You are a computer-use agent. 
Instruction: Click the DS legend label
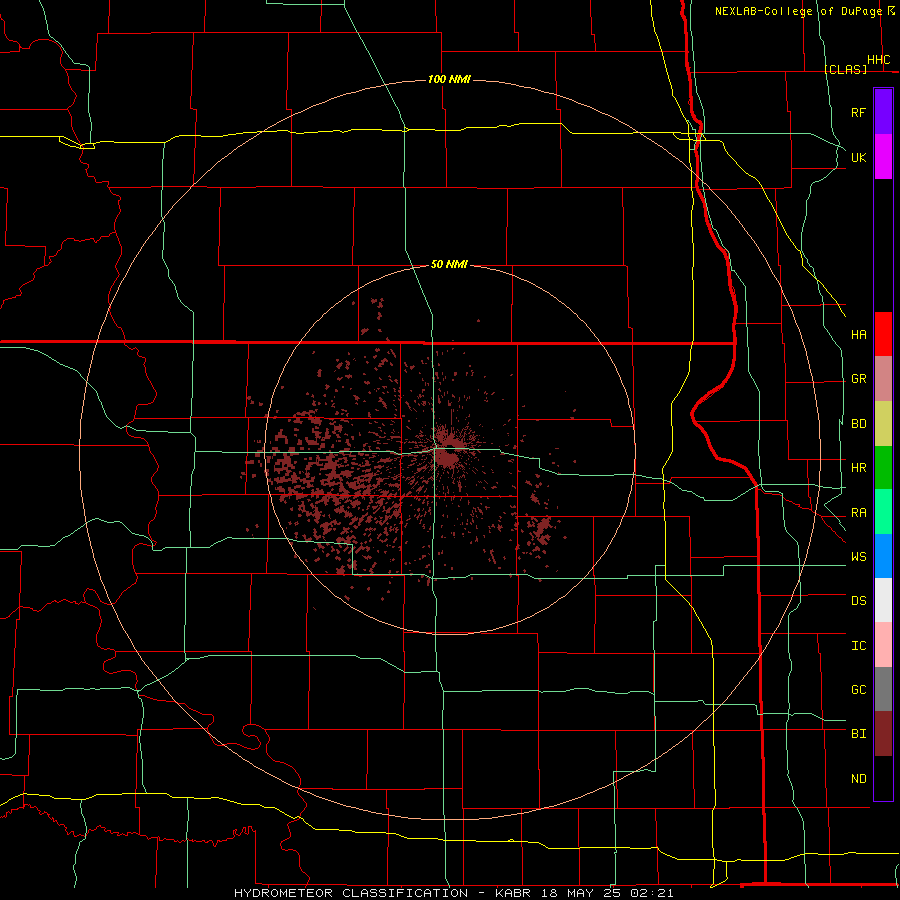(859, 601)
